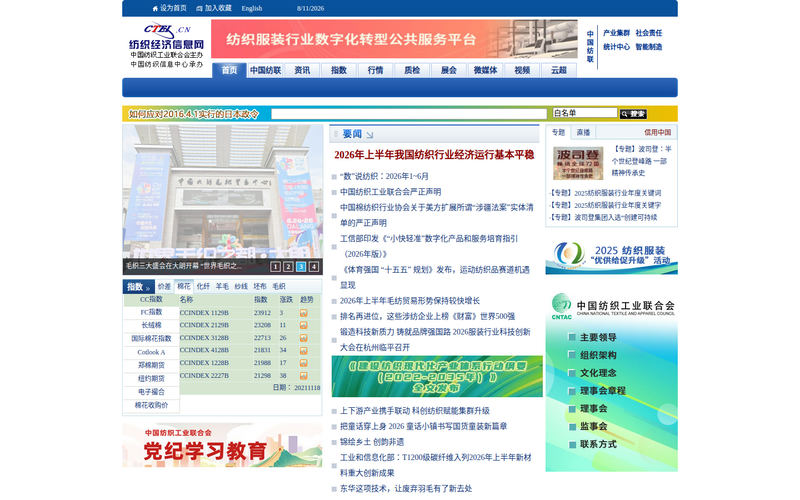The width and height of the screenshot is (800, 500).
Task: Select FC指数 in cotton index list
Action: 151,312
